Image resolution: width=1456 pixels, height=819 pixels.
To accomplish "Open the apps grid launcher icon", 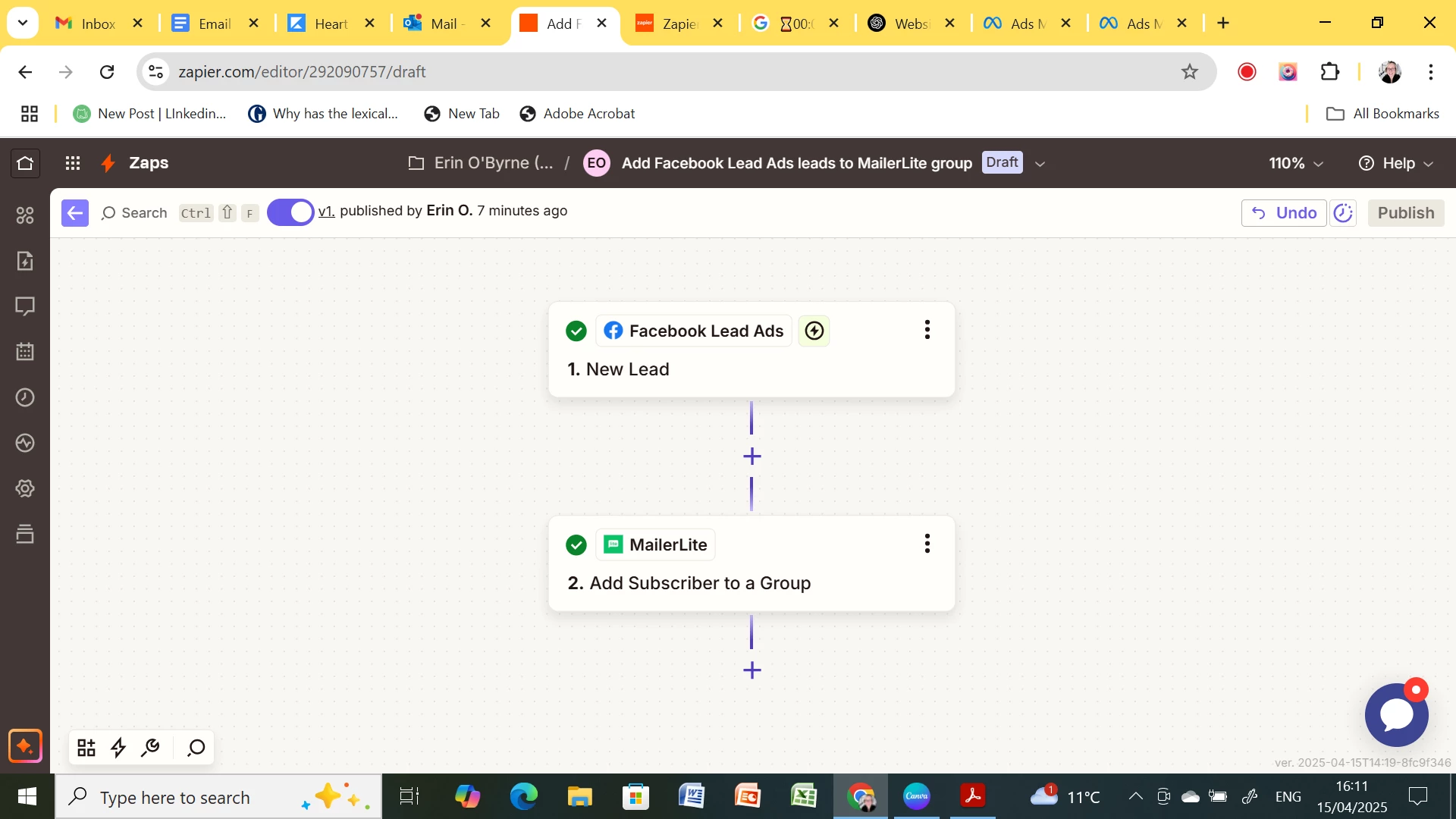I will pyautogui.click(x=73, y=163).
